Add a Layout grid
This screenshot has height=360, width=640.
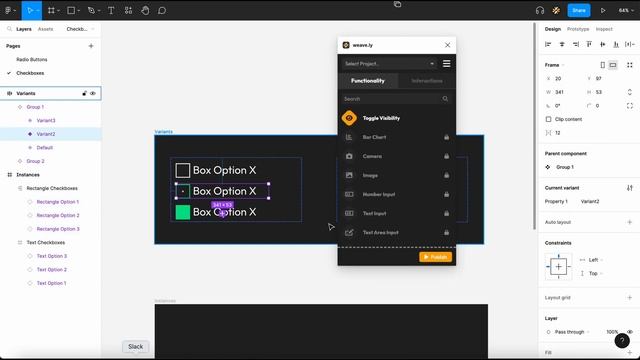629,298
